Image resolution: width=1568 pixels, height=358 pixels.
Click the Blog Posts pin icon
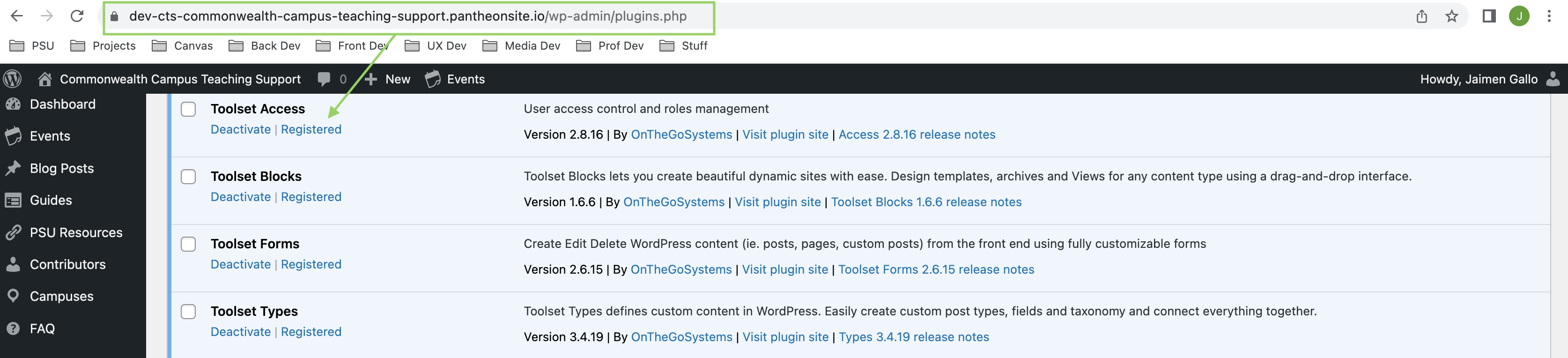(x=14, y=169)
